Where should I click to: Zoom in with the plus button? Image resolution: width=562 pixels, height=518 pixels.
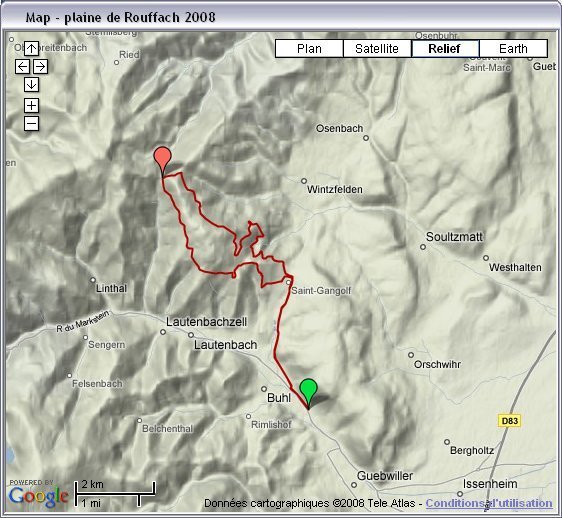32,105
